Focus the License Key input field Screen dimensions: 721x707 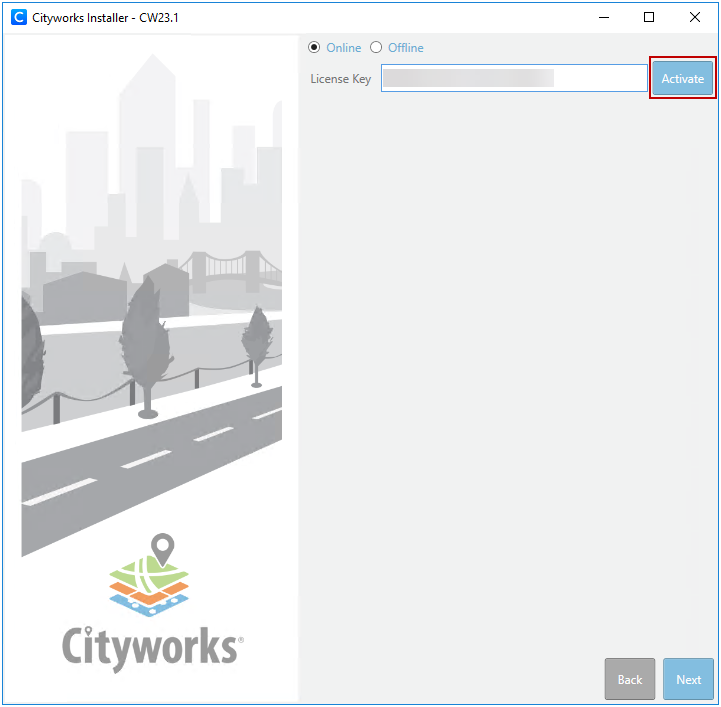click(x=514, y=79)
